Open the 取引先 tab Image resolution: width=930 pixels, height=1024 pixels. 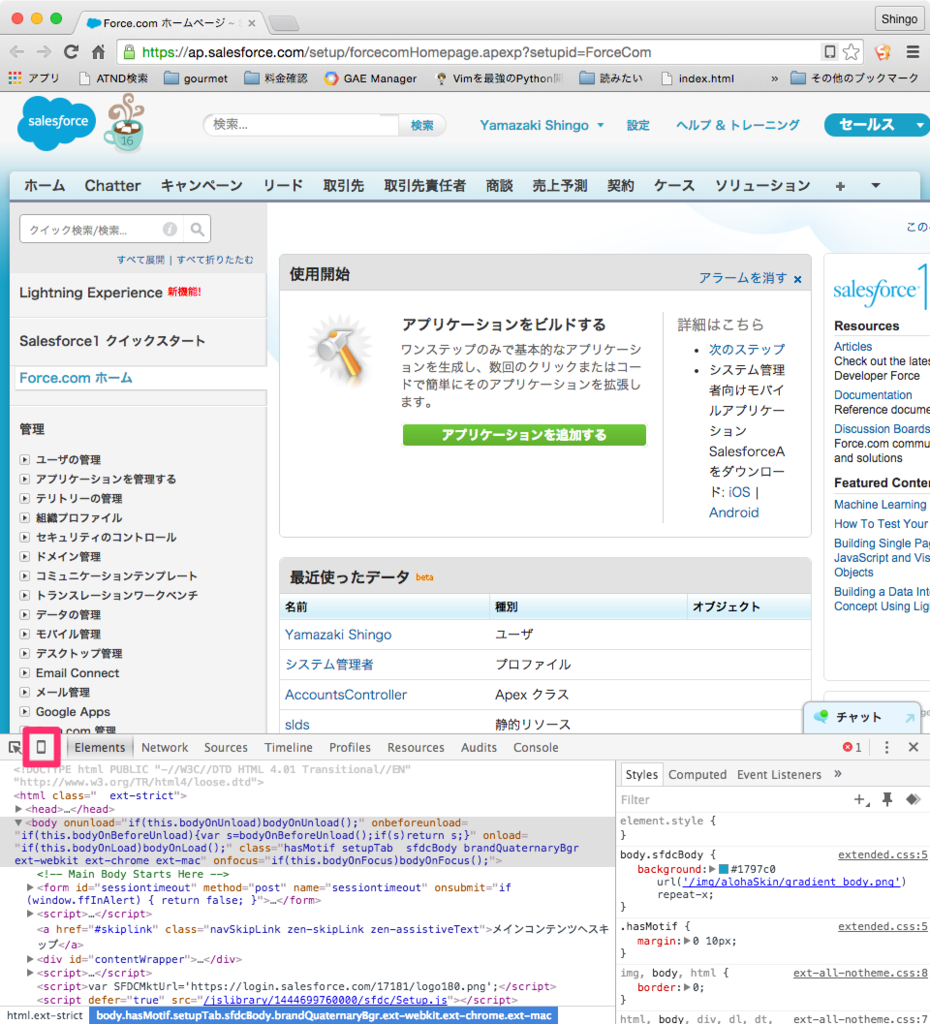click(x=344, y=185)
